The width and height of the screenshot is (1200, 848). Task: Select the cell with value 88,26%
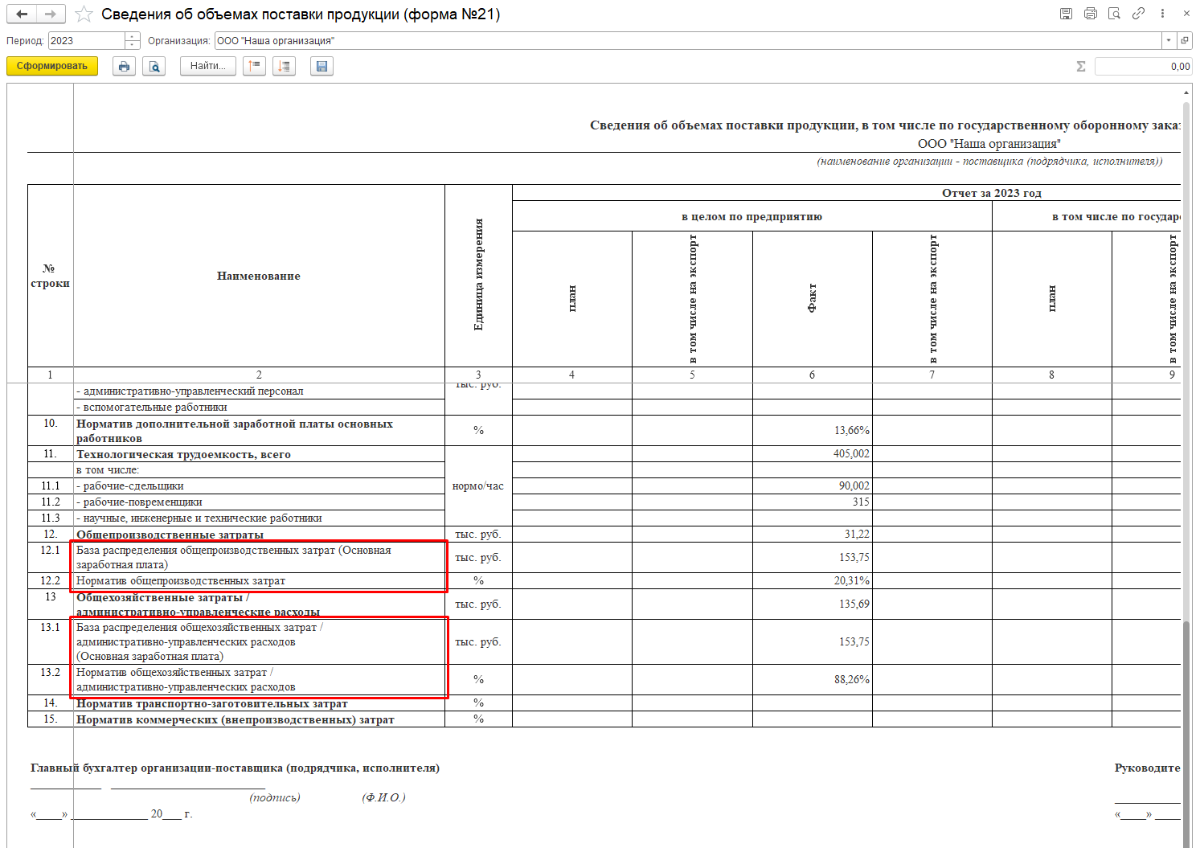tap(812, 680)
